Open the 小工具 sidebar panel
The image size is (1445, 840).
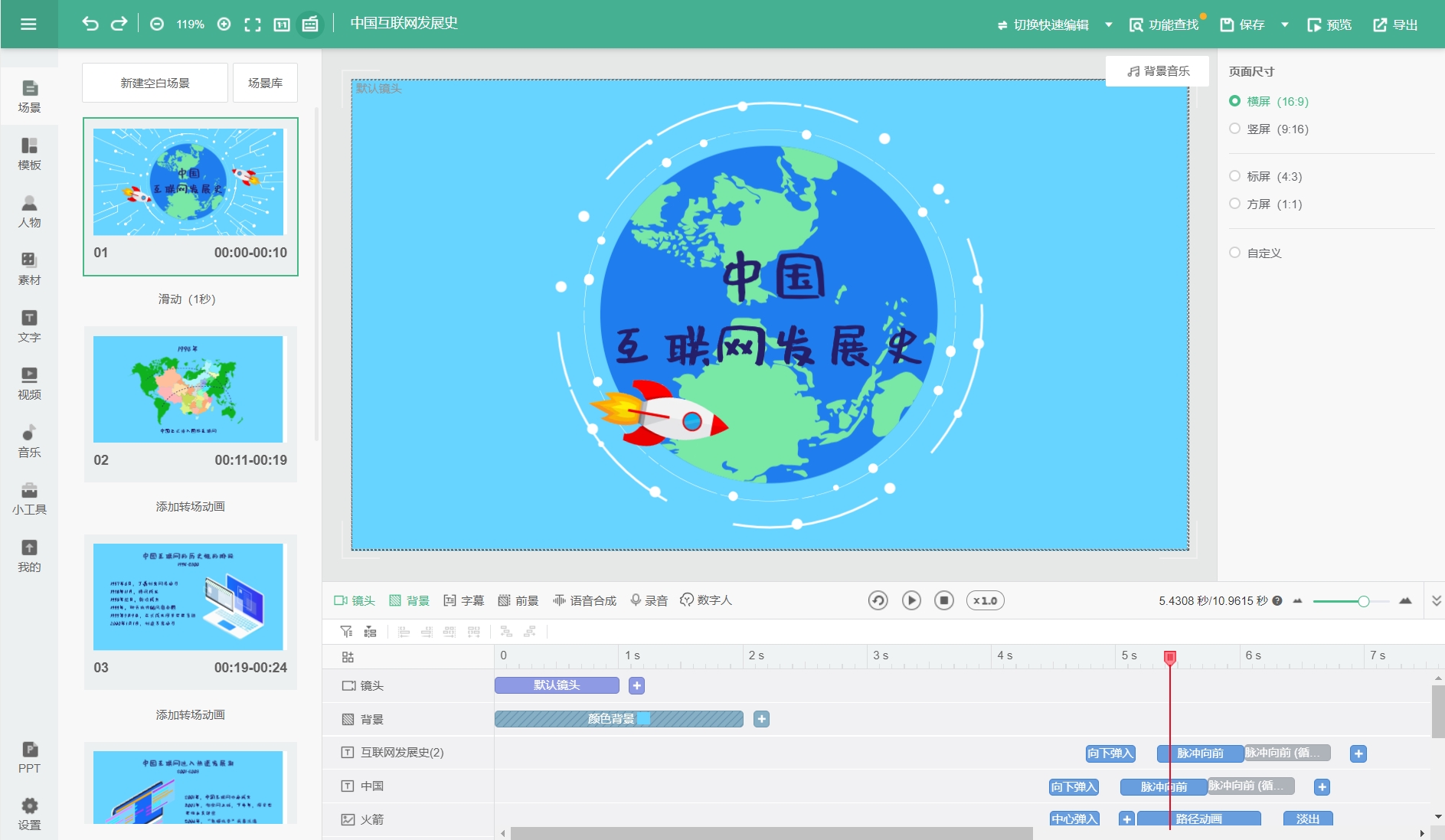(29, 498)
